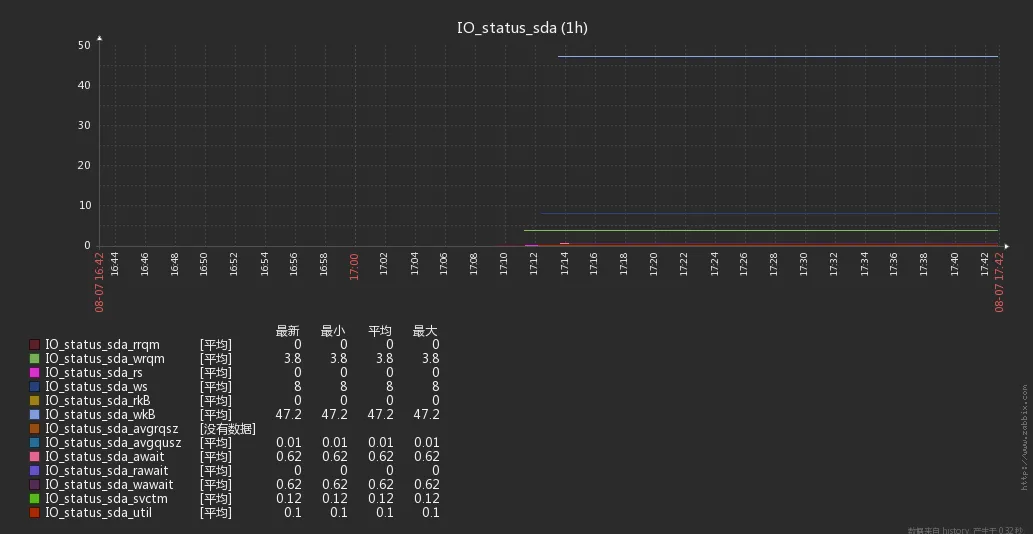This screenshot has height=534, width=1033.
Task: Click the green IO_status_sda_wrqm legend swatch
Action: (x=34, y=359)
